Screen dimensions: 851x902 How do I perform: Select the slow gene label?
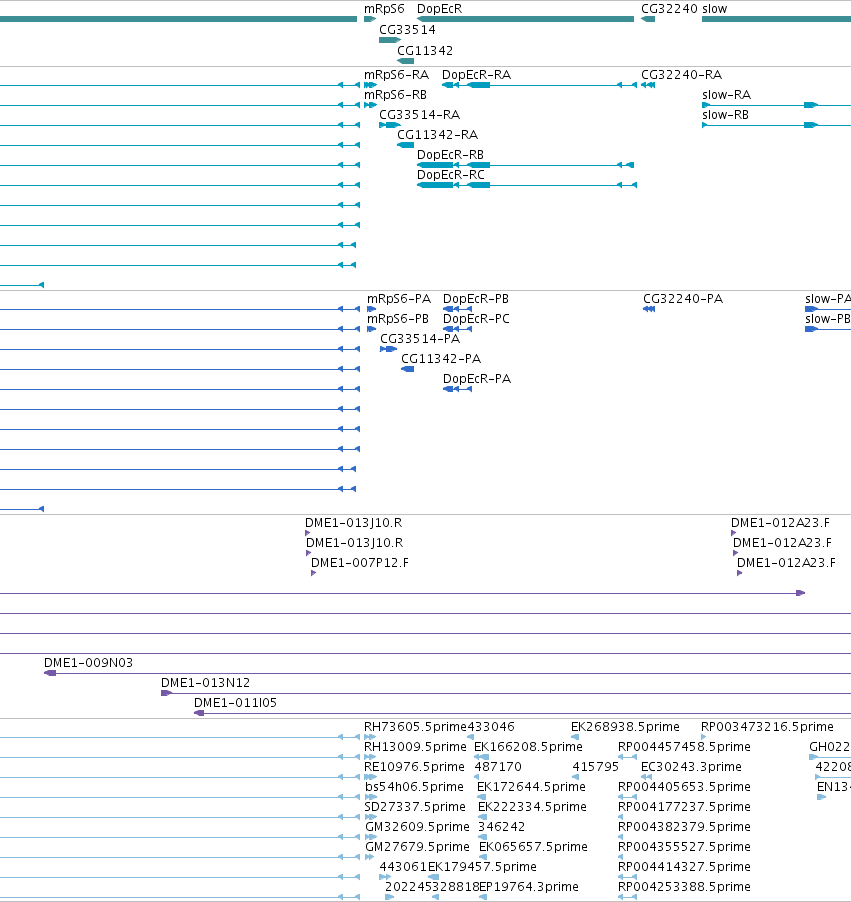(715, 9)
